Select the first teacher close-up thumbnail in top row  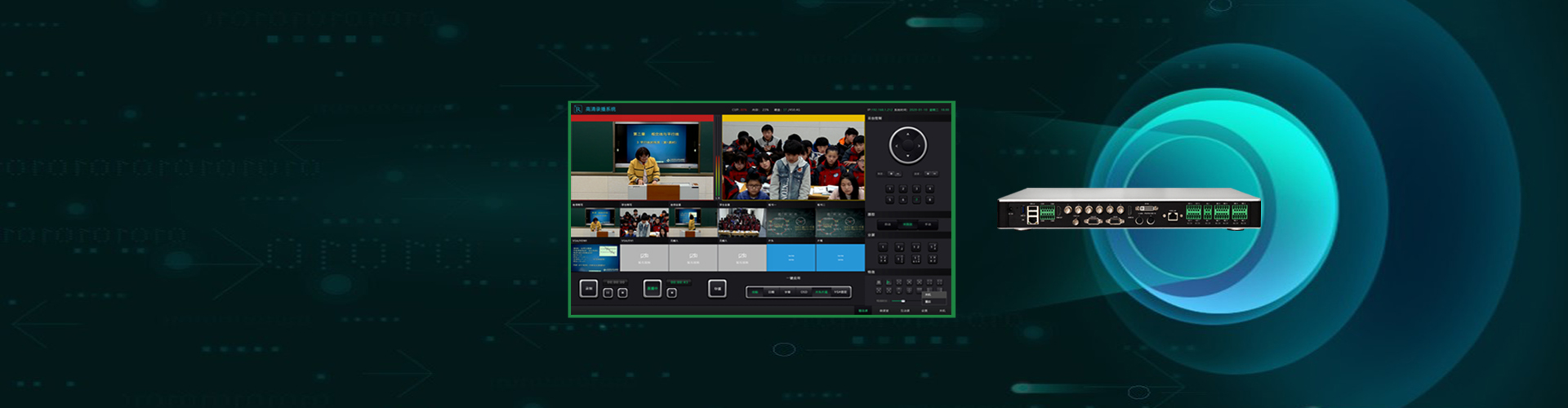tap(595, 222)
